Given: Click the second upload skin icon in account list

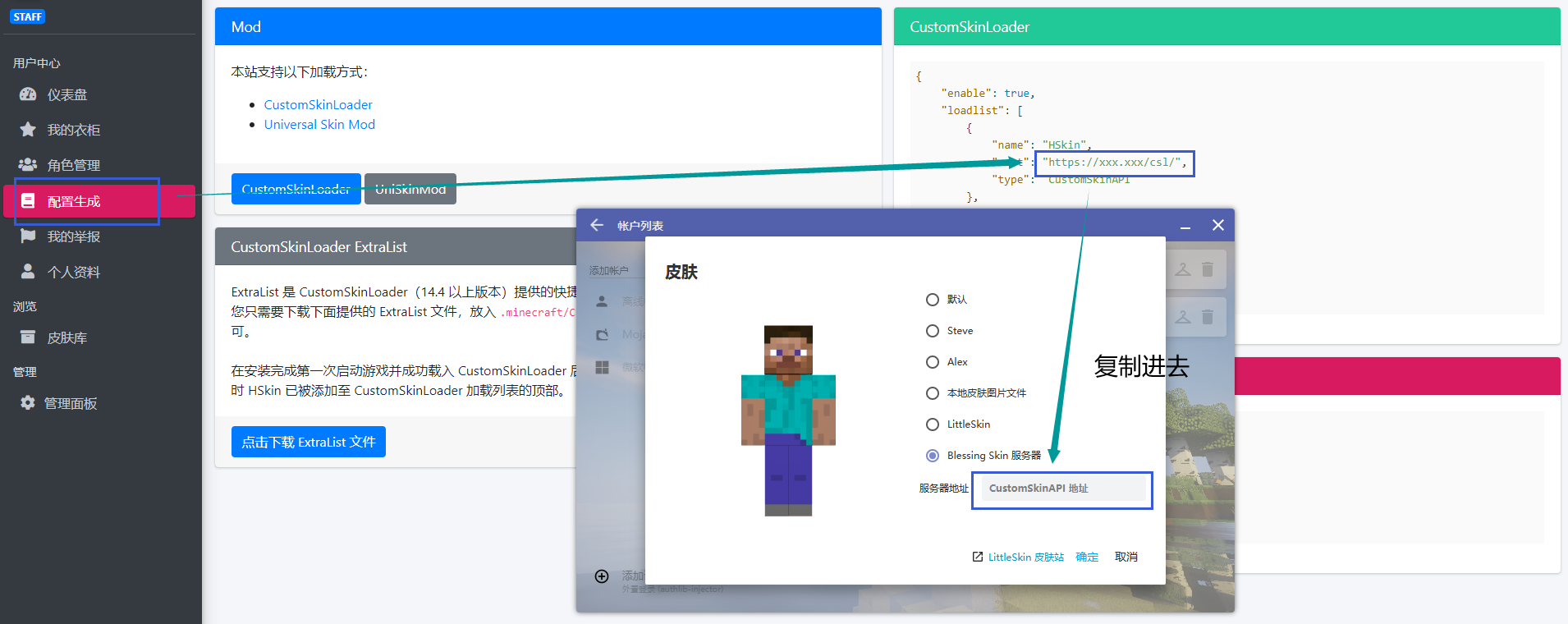Looking at the screenshot, I should [x=1183, y=317].
